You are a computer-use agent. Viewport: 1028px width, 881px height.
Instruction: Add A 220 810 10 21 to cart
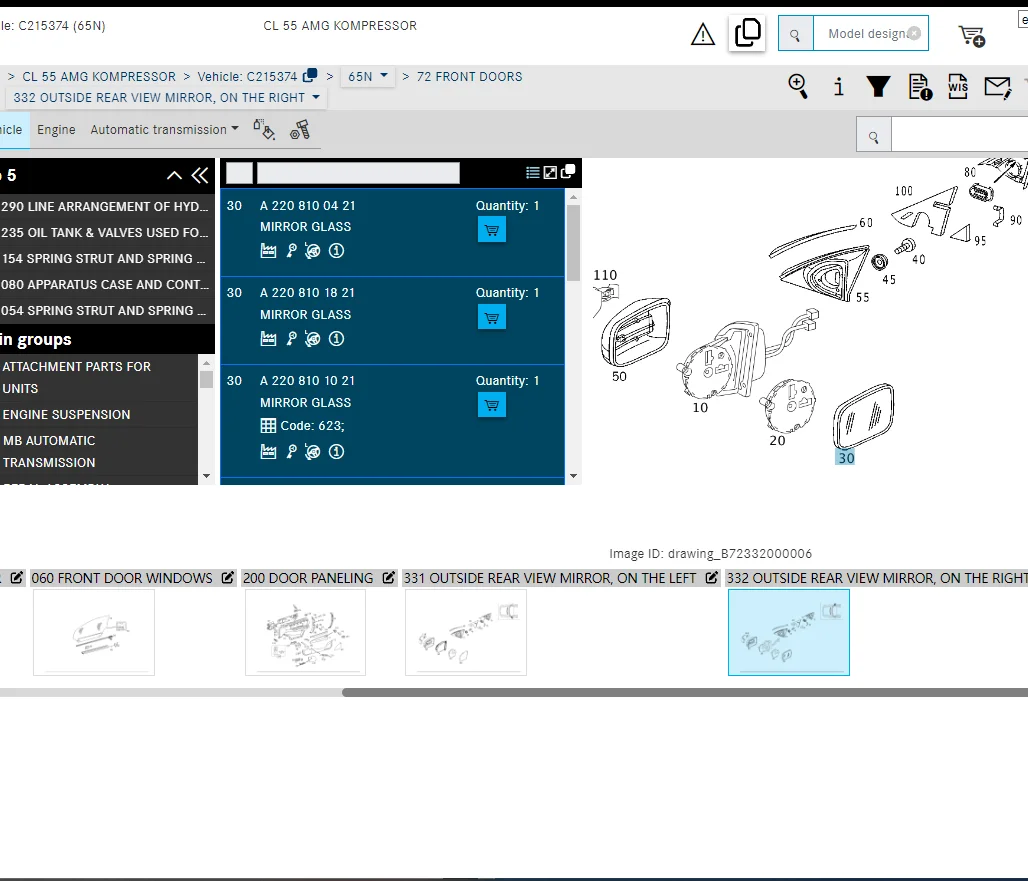coord(492,405)
